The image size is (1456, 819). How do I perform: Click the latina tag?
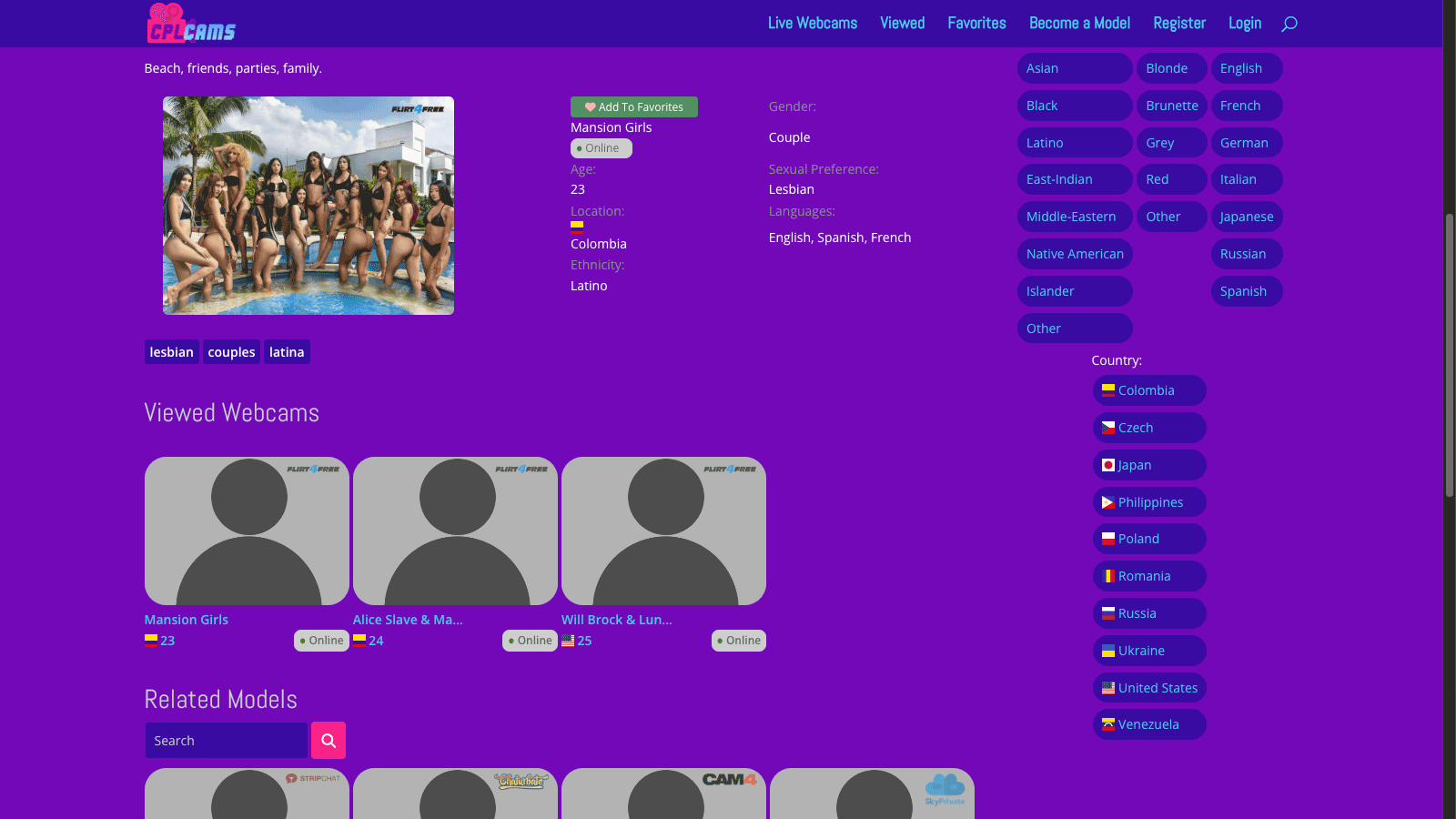(x=287, y=352)
